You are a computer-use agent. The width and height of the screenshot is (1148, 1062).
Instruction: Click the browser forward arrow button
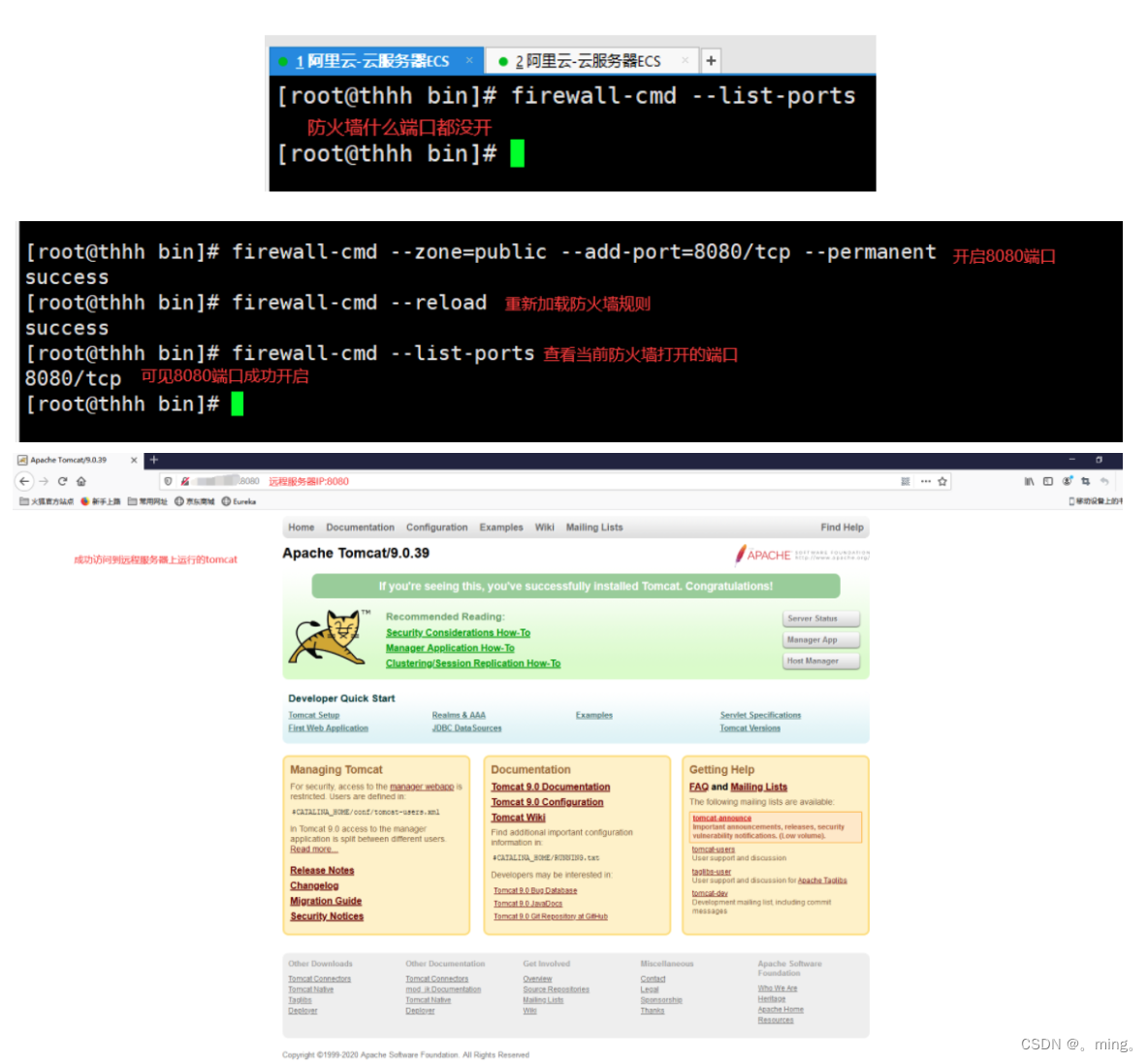click(44, 482)
